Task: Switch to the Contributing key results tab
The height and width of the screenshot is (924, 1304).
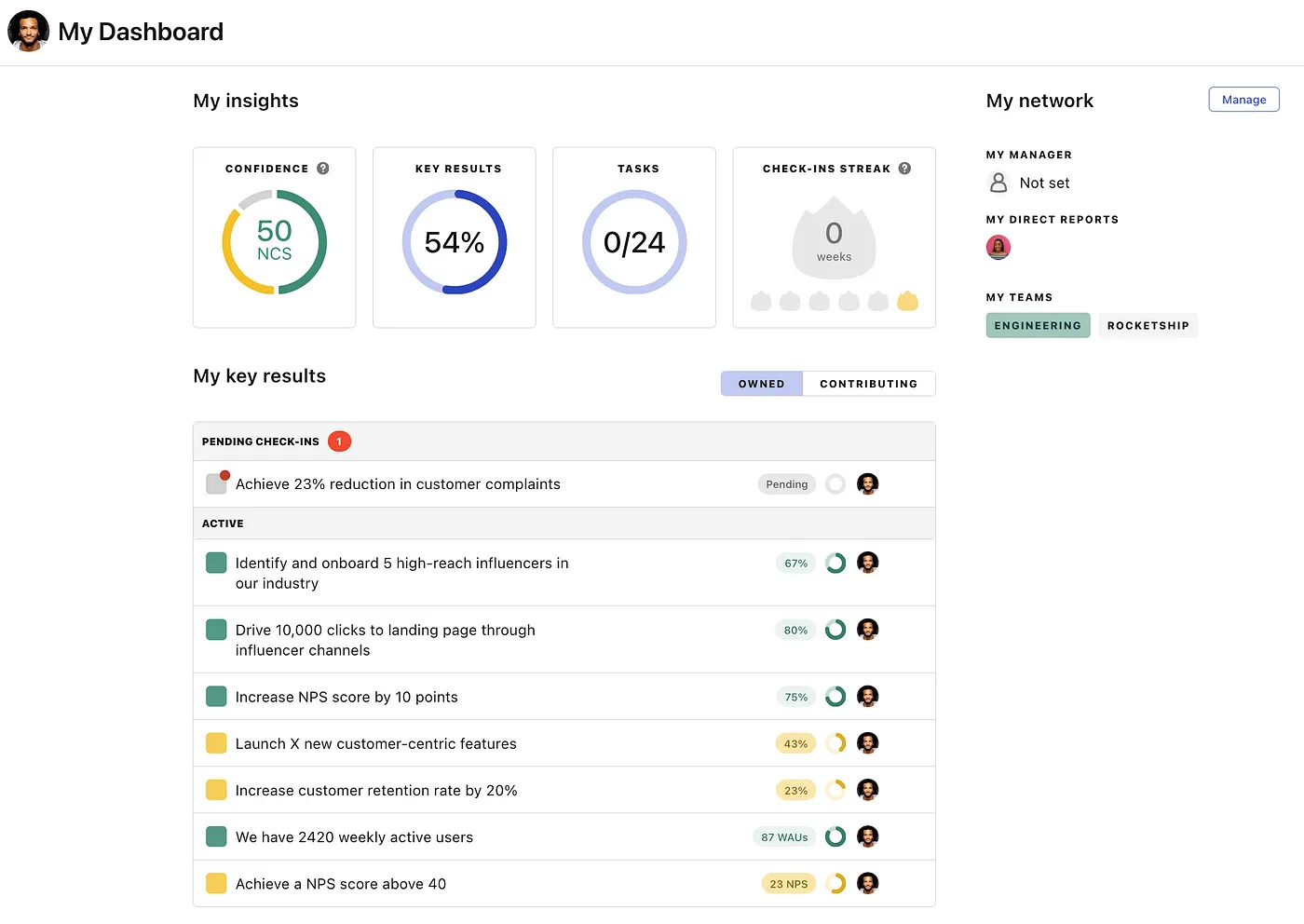Action: (869, 384)
